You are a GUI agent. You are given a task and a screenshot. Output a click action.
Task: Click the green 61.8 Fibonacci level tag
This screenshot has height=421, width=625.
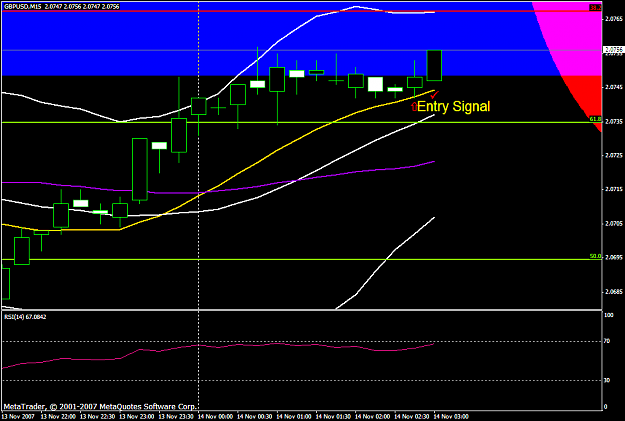point(596,119)
